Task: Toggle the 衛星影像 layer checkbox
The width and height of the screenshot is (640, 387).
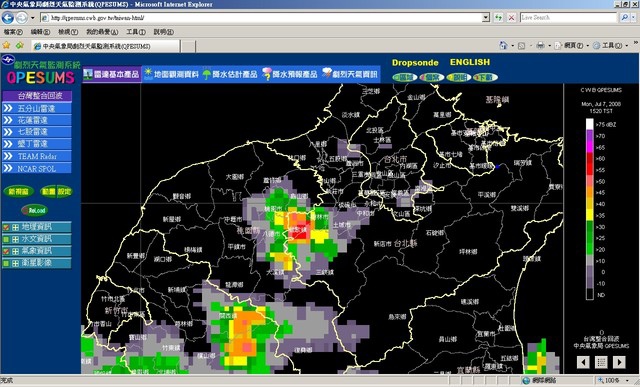Action: point(6,263)
